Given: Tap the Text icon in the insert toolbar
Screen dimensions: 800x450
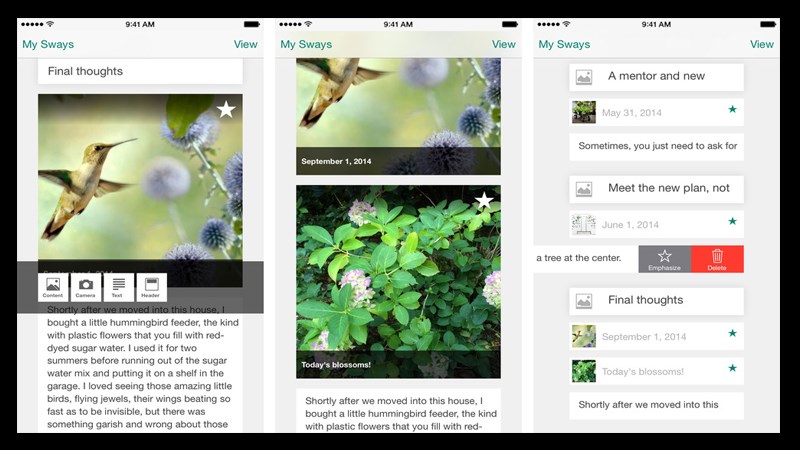Looking at the screenshot, I should (118, 287).
